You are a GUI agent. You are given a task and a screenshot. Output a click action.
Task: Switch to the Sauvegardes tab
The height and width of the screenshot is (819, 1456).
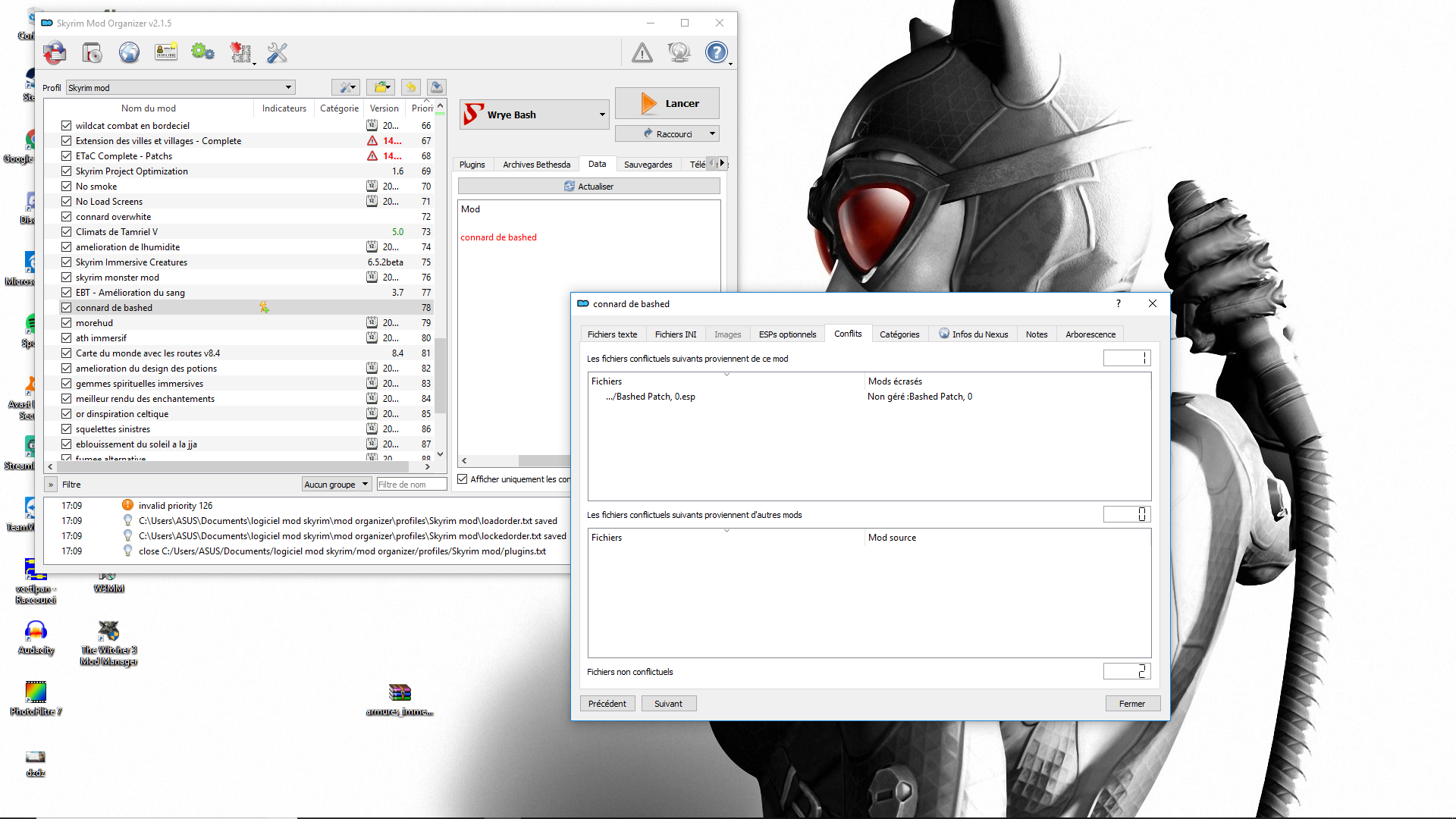648,165
